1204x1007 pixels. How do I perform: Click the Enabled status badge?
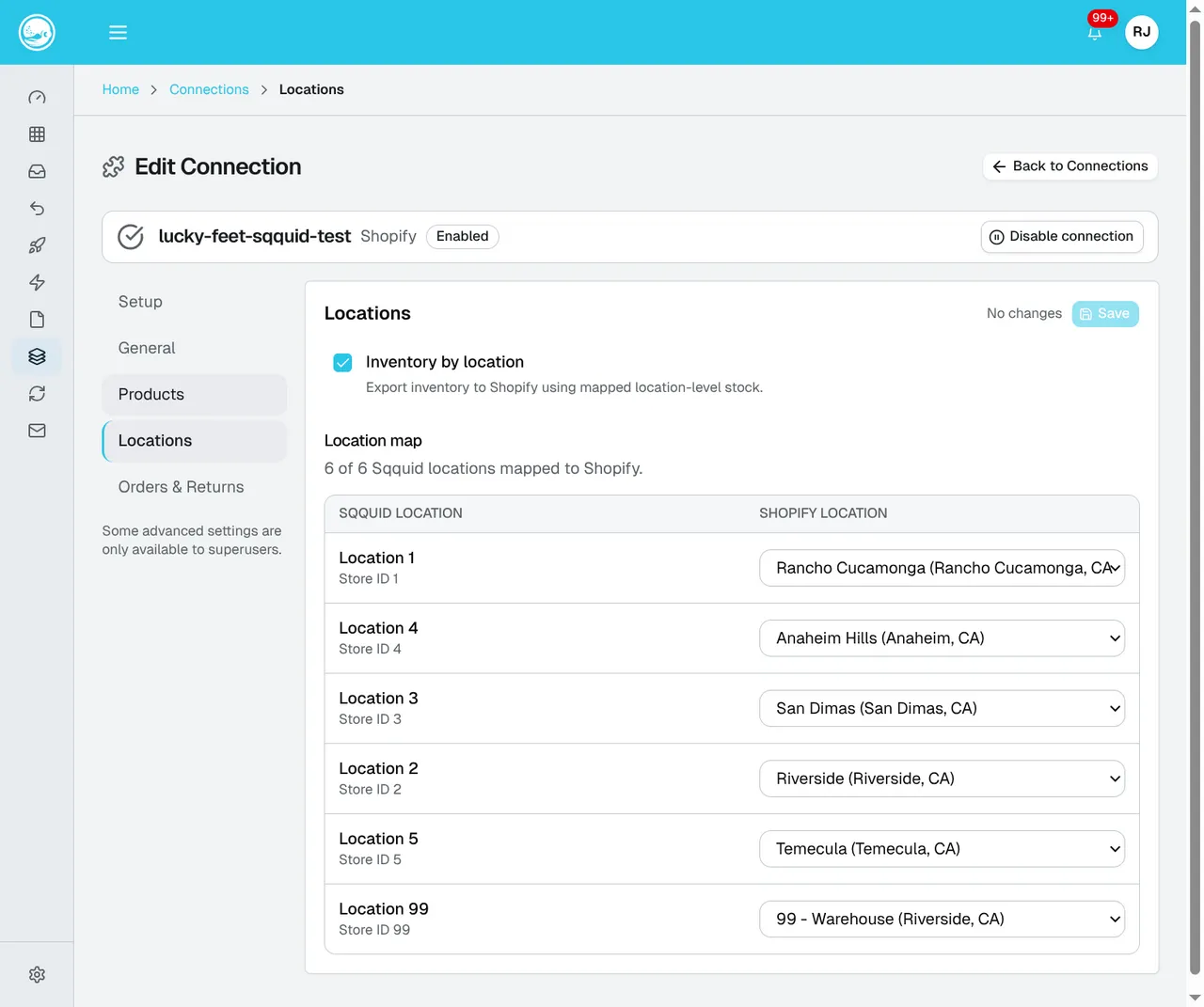click(x=463, y=237)
